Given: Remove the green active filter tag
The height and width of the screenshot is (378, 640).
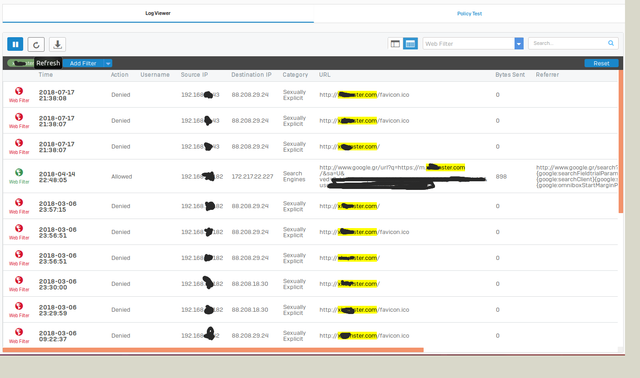Looking at the screenshot, I should click(x=21, y=63).
